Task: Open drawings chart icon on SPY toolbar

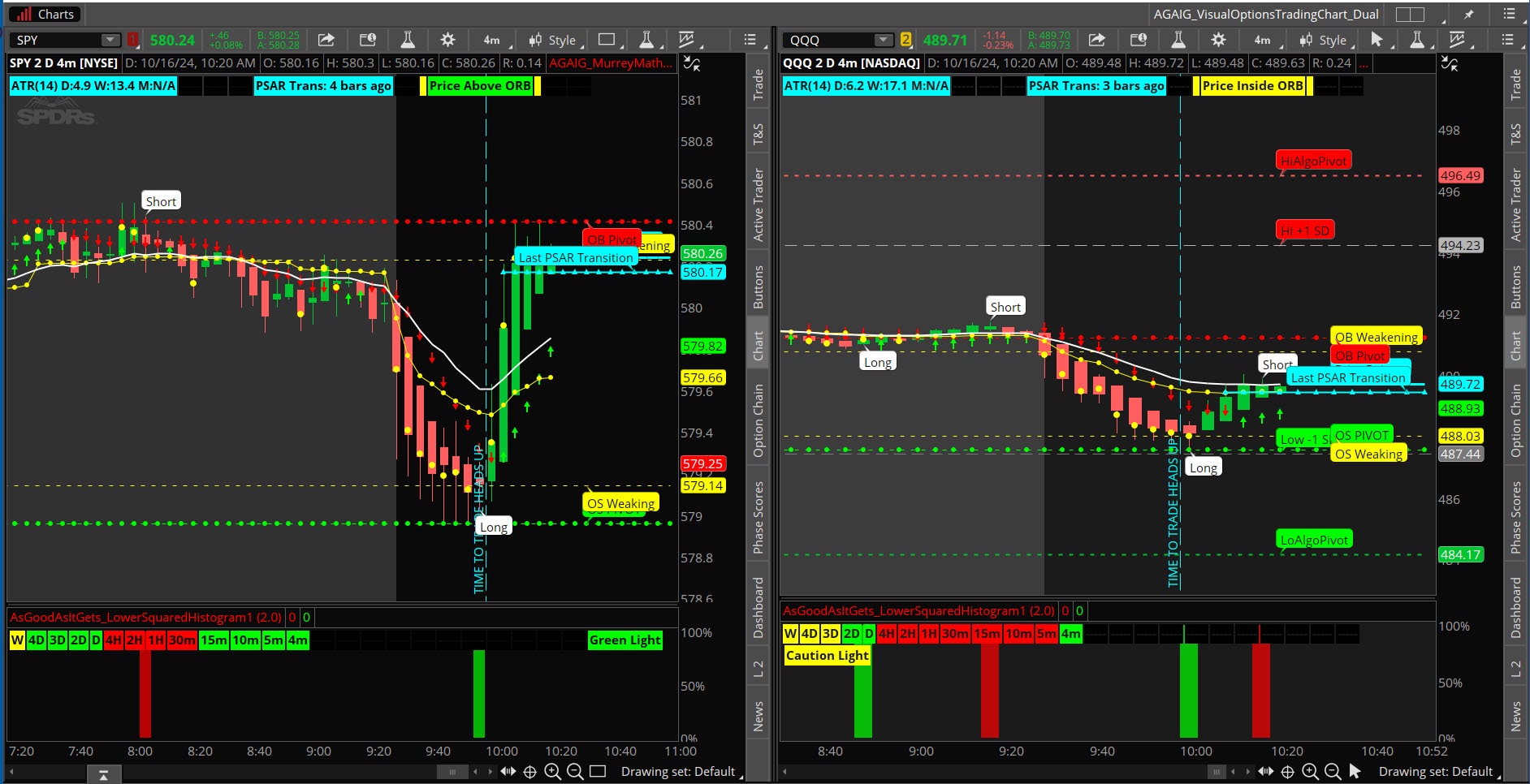Action: click(686, 40)
